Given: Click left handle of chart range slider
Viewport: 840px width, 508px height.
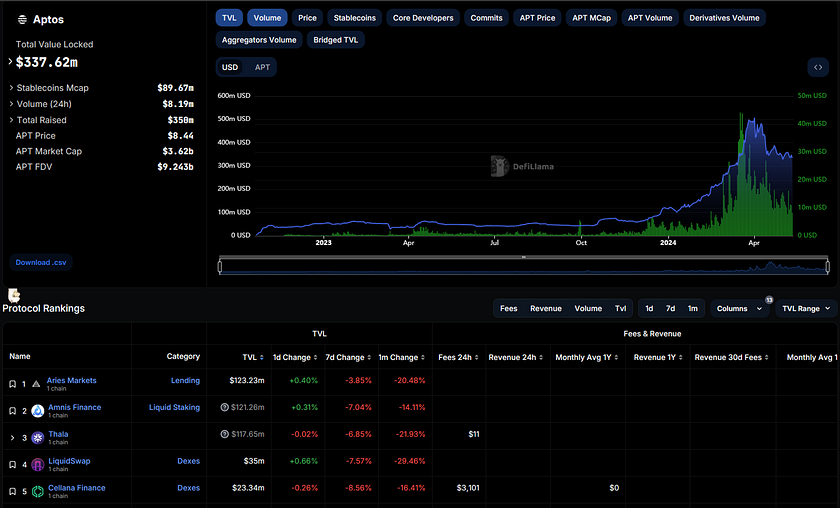Looking at the screenshot, I should pos(220,266).
